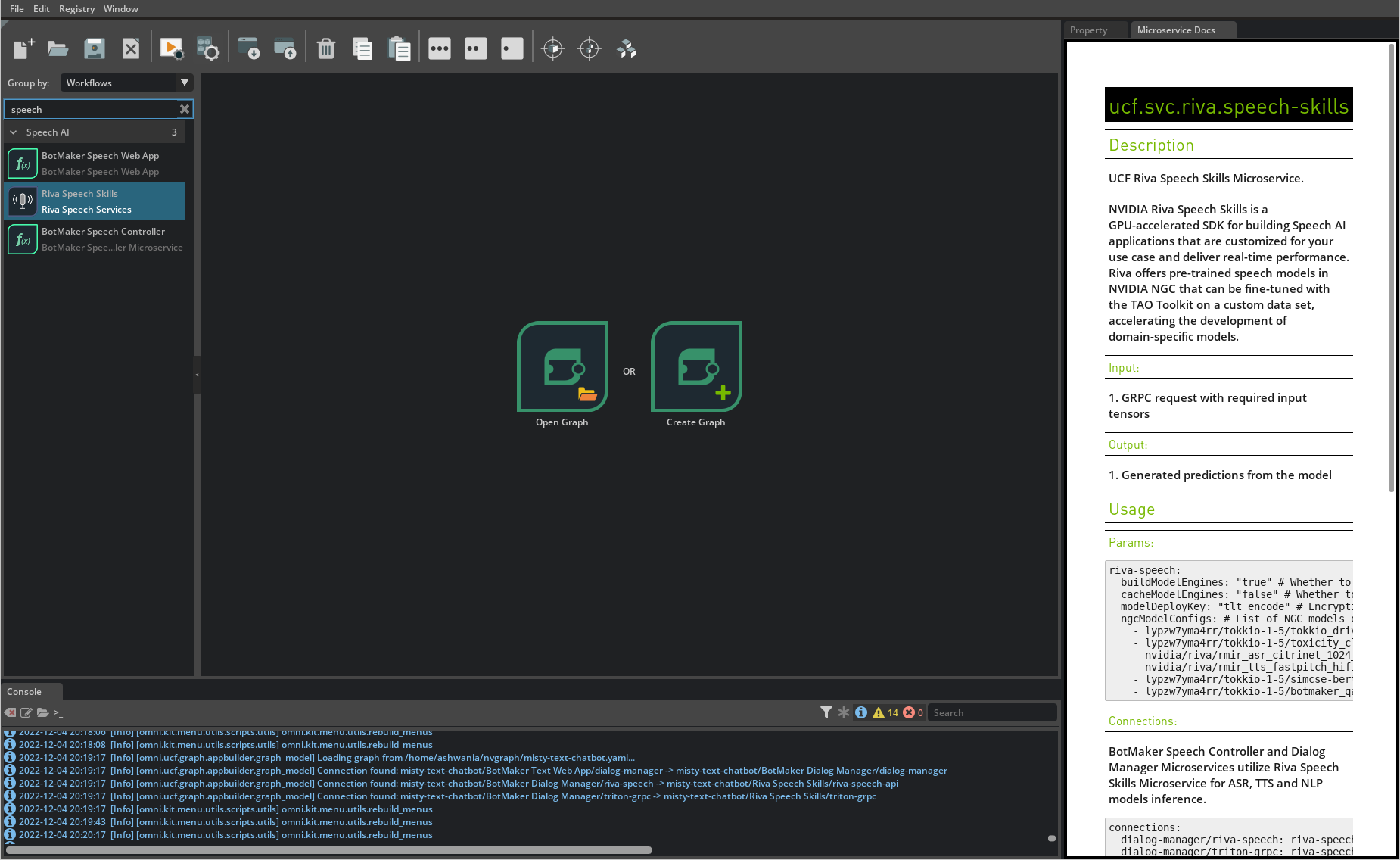The image size is (1400, 860).
Task: Click the Input: label in docs
Action: pyautogui.click(x=1123, y=367)
